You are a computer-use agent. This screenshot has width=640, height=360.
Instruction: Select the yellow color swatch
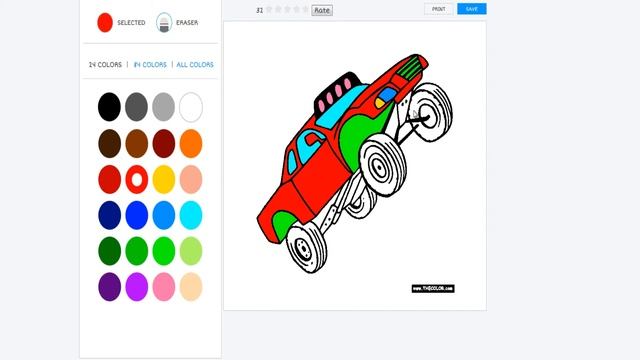pos(164,179)
